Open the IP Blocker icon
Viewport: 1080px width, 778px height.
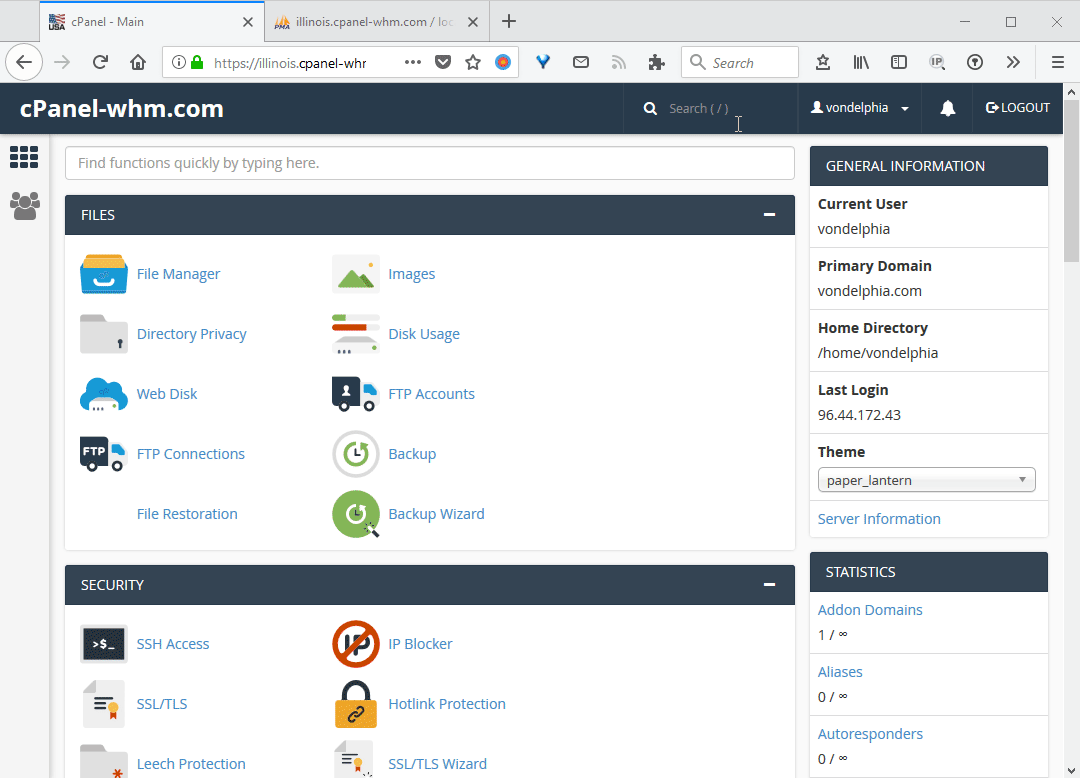(355, 644)
